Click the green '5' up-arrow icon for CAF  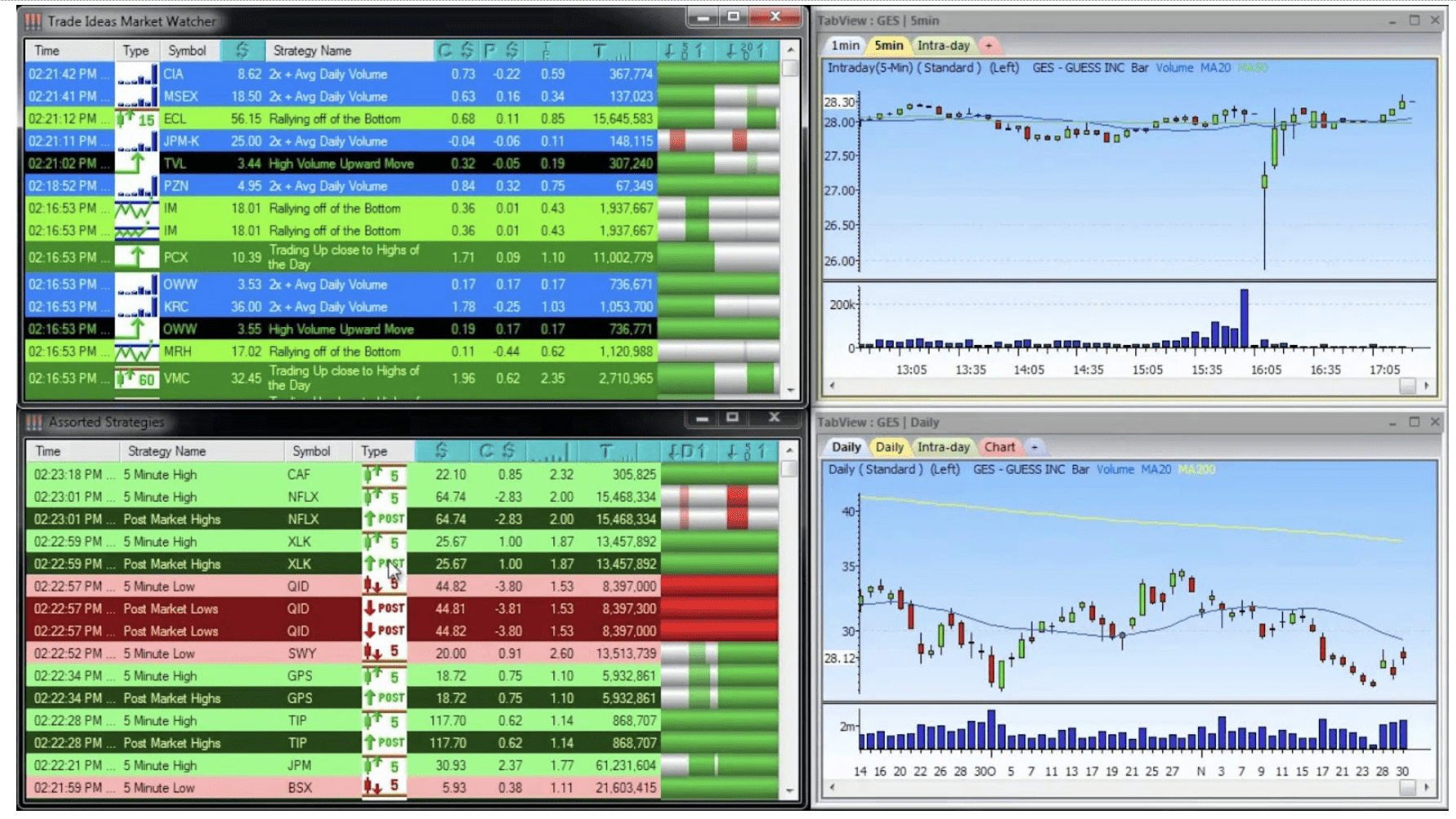384,474
